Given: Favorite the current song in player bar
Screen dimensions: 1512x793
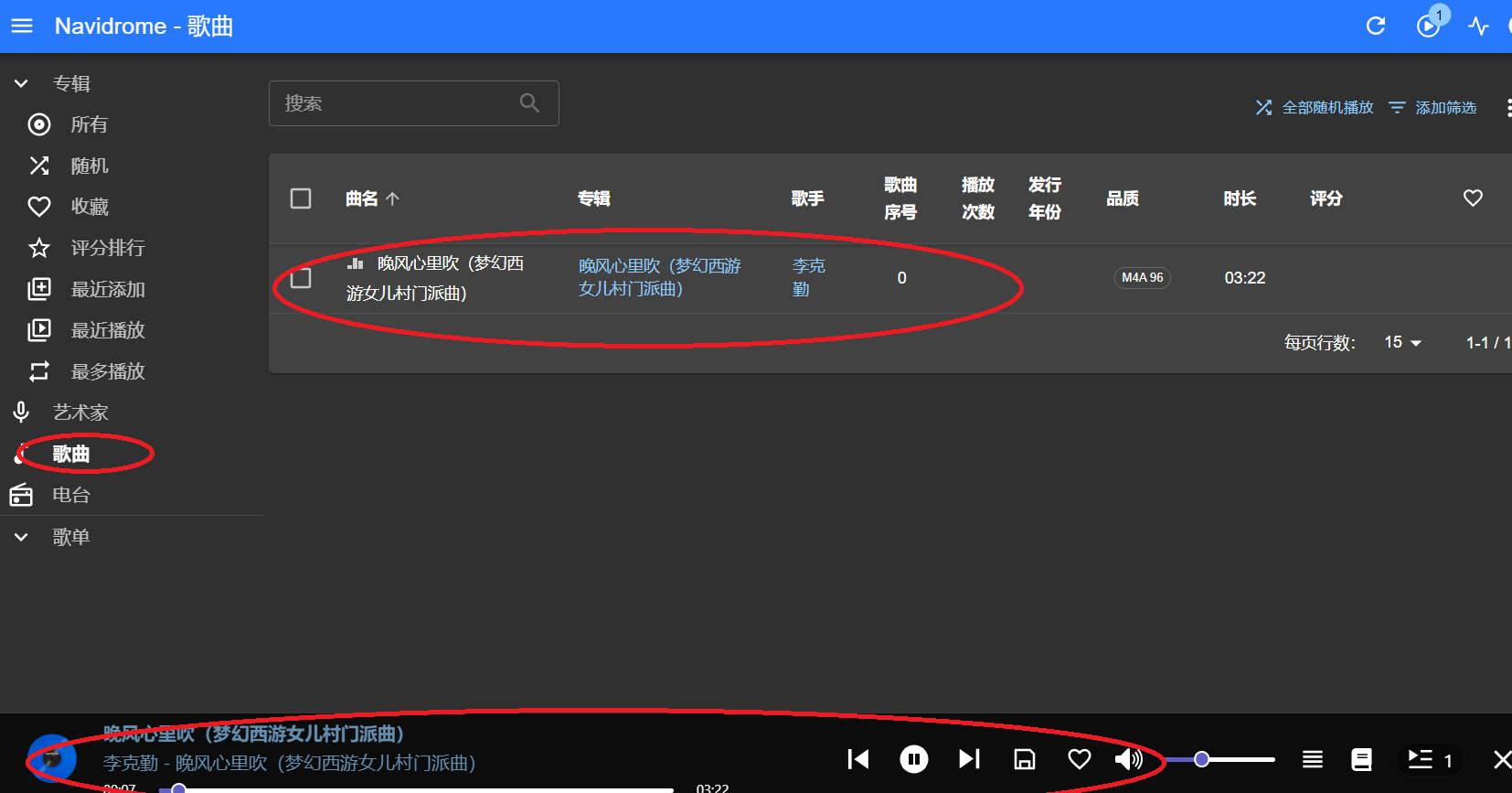Looking at the screenshot, I should click(1080, 759).
